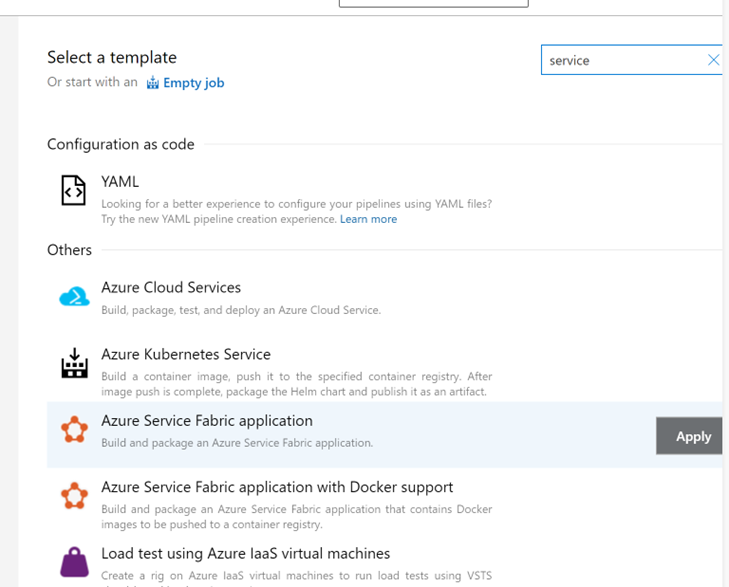The height and width of the screenshot is (587, 729).
Task: Open the Empty job link
Action: 194,83
